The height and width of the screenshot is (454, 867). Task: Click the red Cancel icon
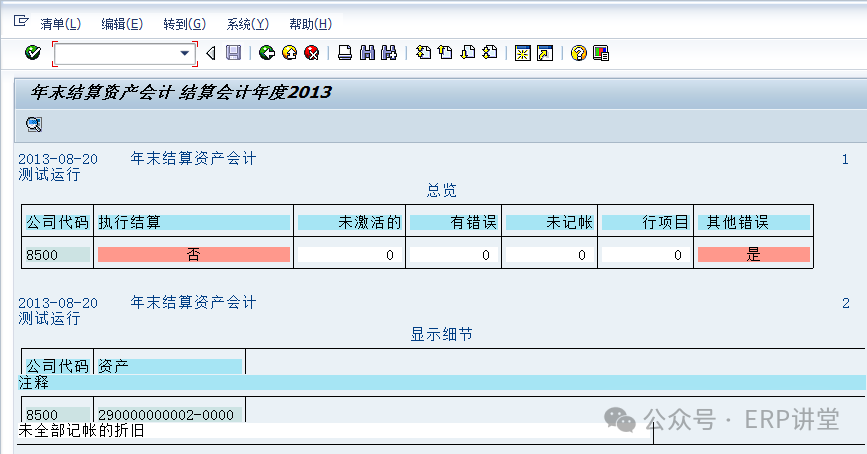click(x=312, y=53)
